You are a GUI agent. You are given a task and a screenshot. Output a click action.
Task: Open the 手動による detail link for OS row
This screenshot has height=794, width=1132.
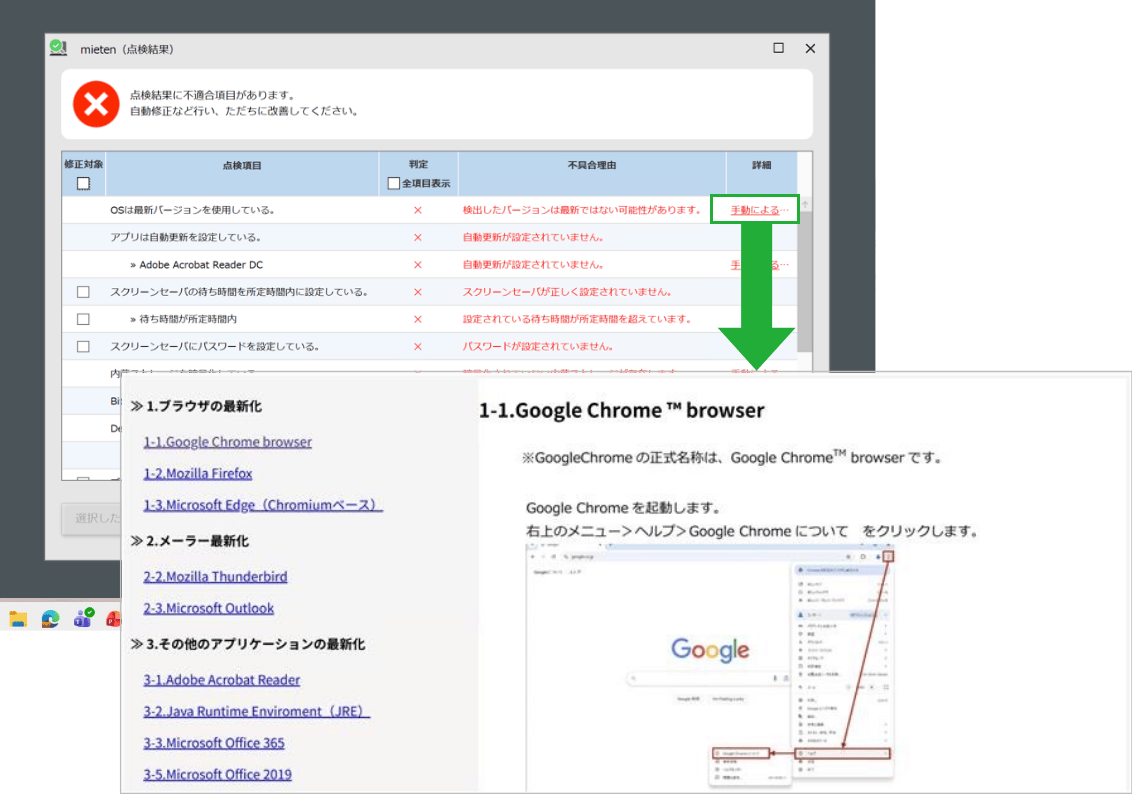click(759, 210)
